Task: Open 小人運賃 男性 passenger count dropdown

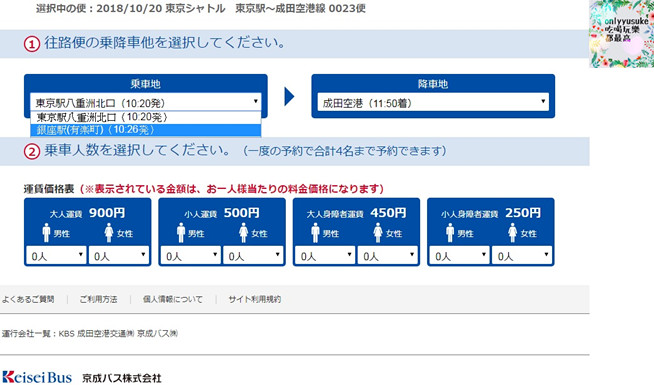Action: (x=191, y=255)
